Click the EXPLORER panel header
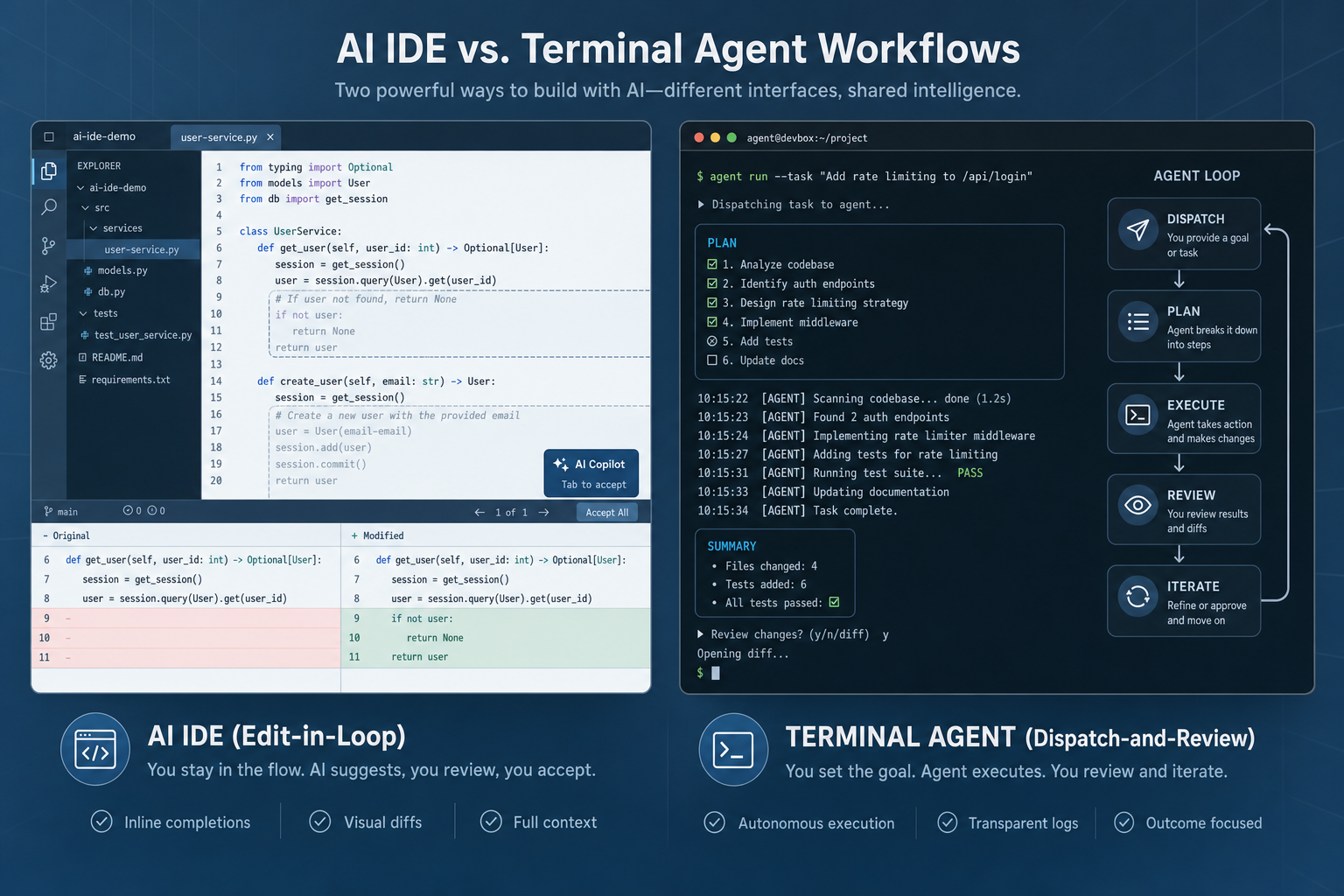 [99, 165]
